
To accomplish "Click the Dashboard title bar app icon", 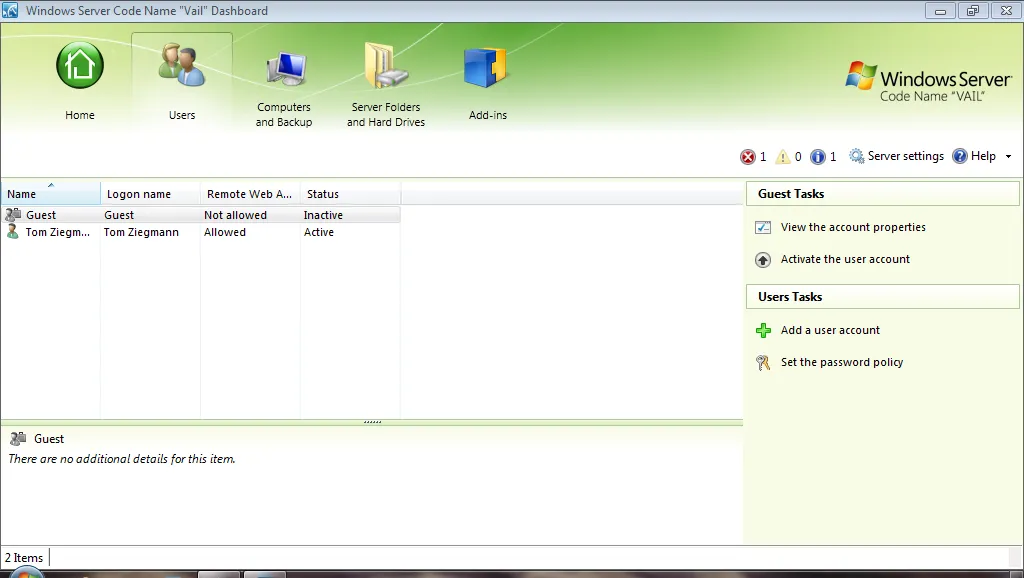I will [10, 10].
